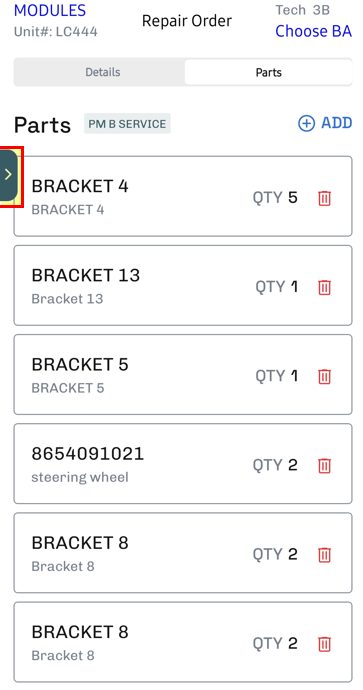Open the BRACKET 4 part card
The height and width of the screenshot is (690, 363).
[183, 196]
